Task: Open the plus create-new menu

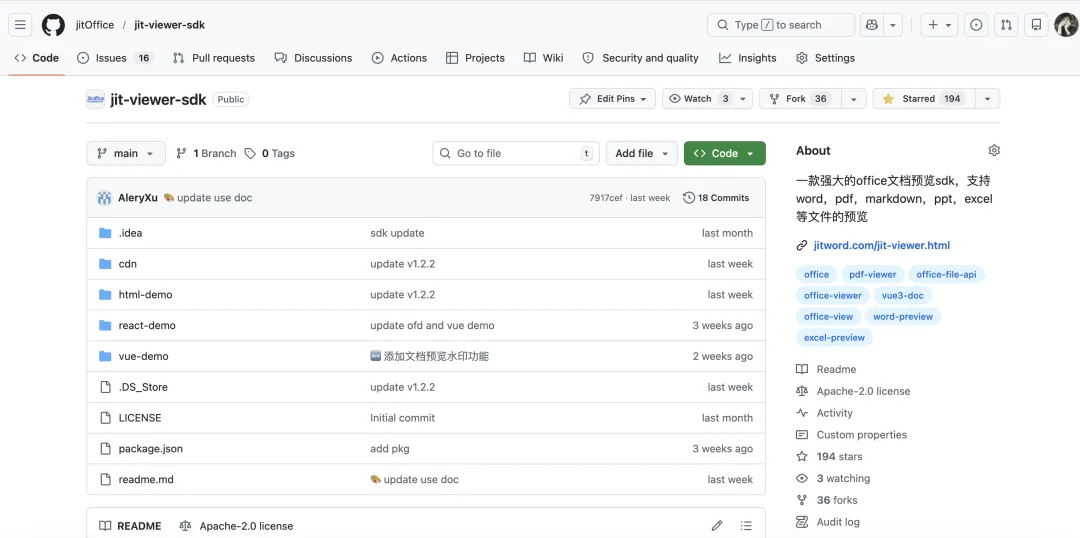Action: (939, 25)
